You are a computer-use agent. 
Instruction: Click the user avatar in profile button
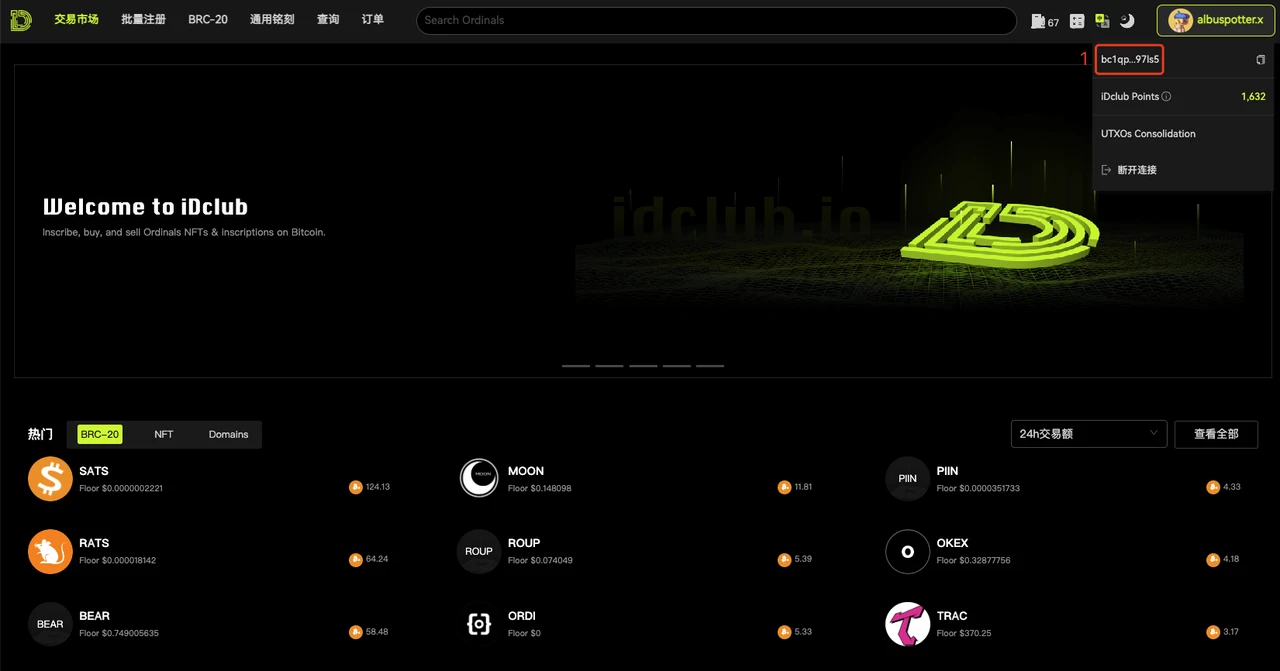click(x=1181, y=21)
